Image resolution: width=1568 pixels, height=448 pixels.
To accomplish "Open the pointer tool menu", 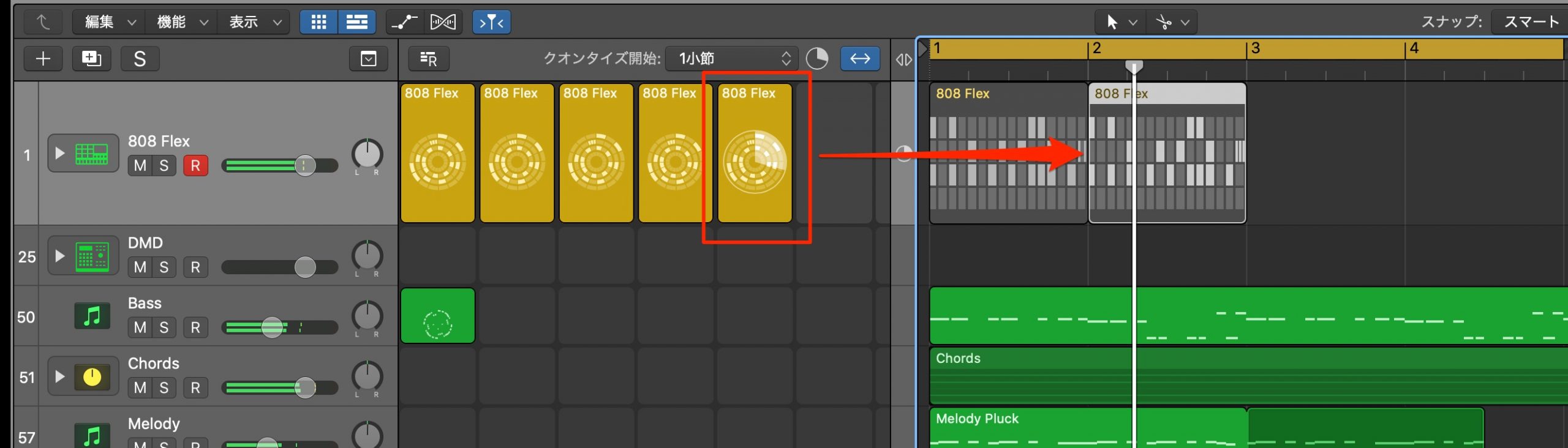I will point(1120,22).
